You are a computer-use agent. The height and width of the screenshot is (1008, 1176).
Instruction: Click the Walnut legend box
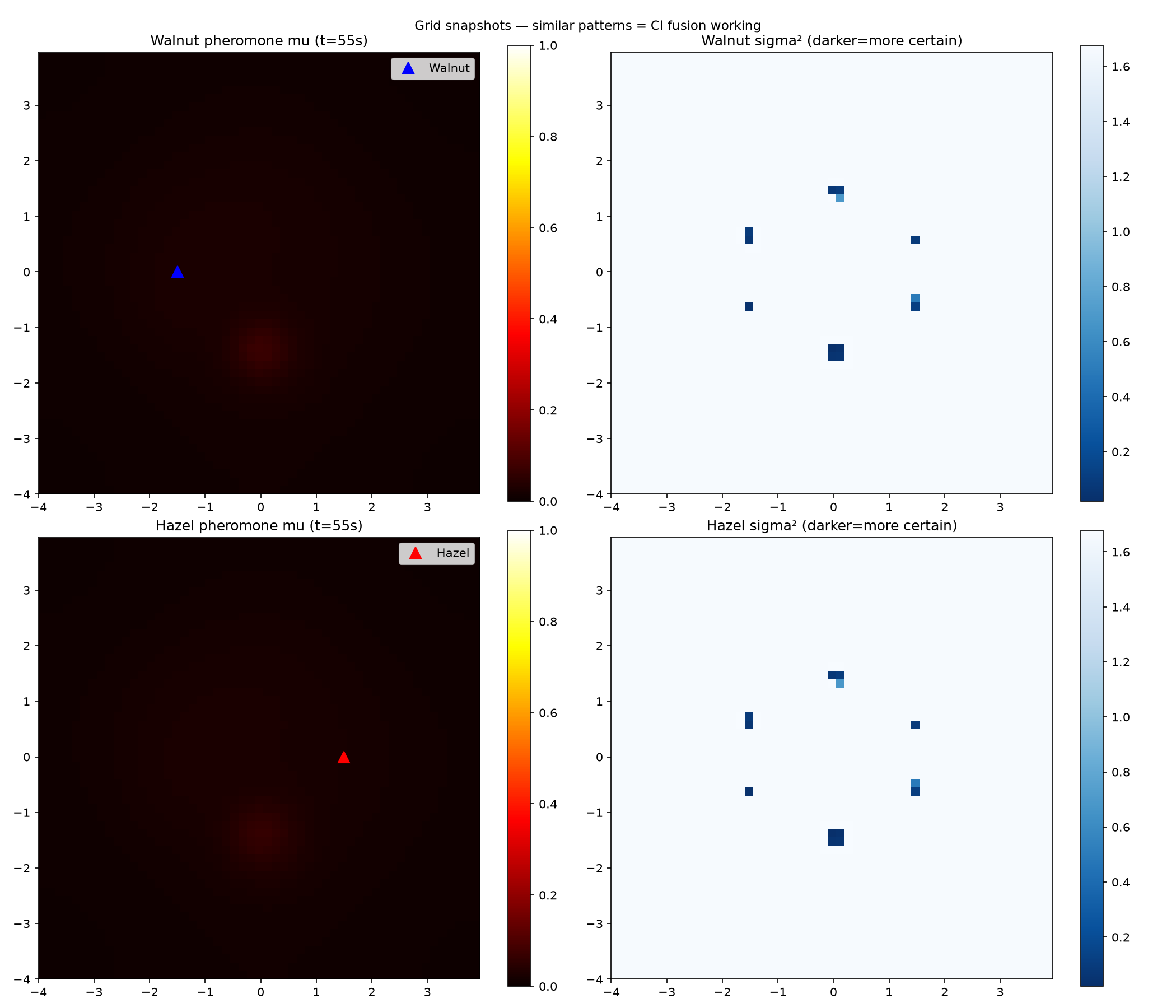(x=432, y=68)
